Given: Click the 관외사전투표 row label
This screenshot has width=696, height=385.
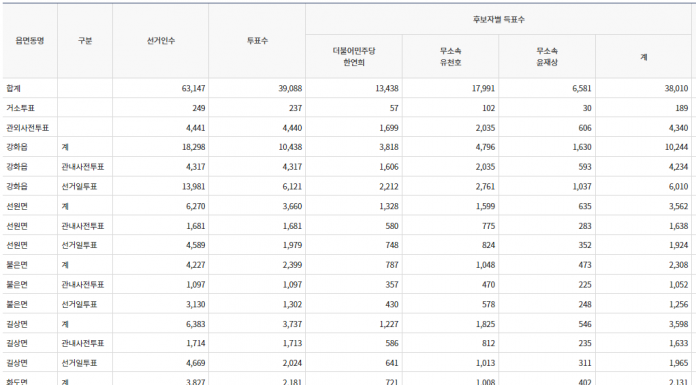Looking at the screenshot, I should point(28,128).
